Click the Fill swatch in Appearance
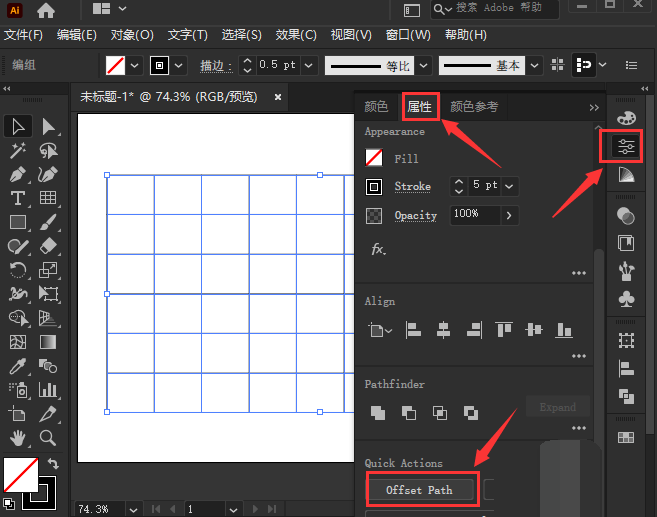The width and height of the screenshot is (657, 517). click(373, 158)
